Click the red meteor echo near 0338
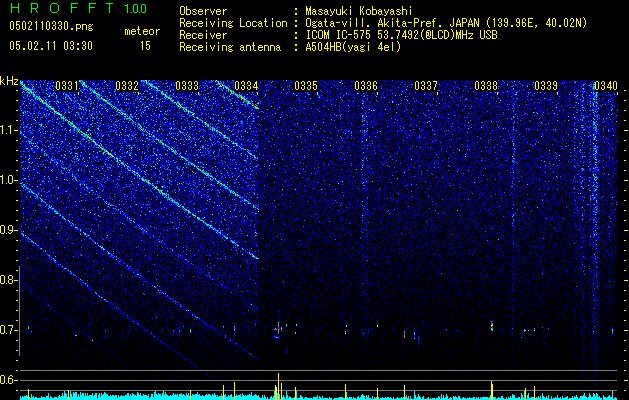Screen dimensions: 629x400 tap(492, 325)
